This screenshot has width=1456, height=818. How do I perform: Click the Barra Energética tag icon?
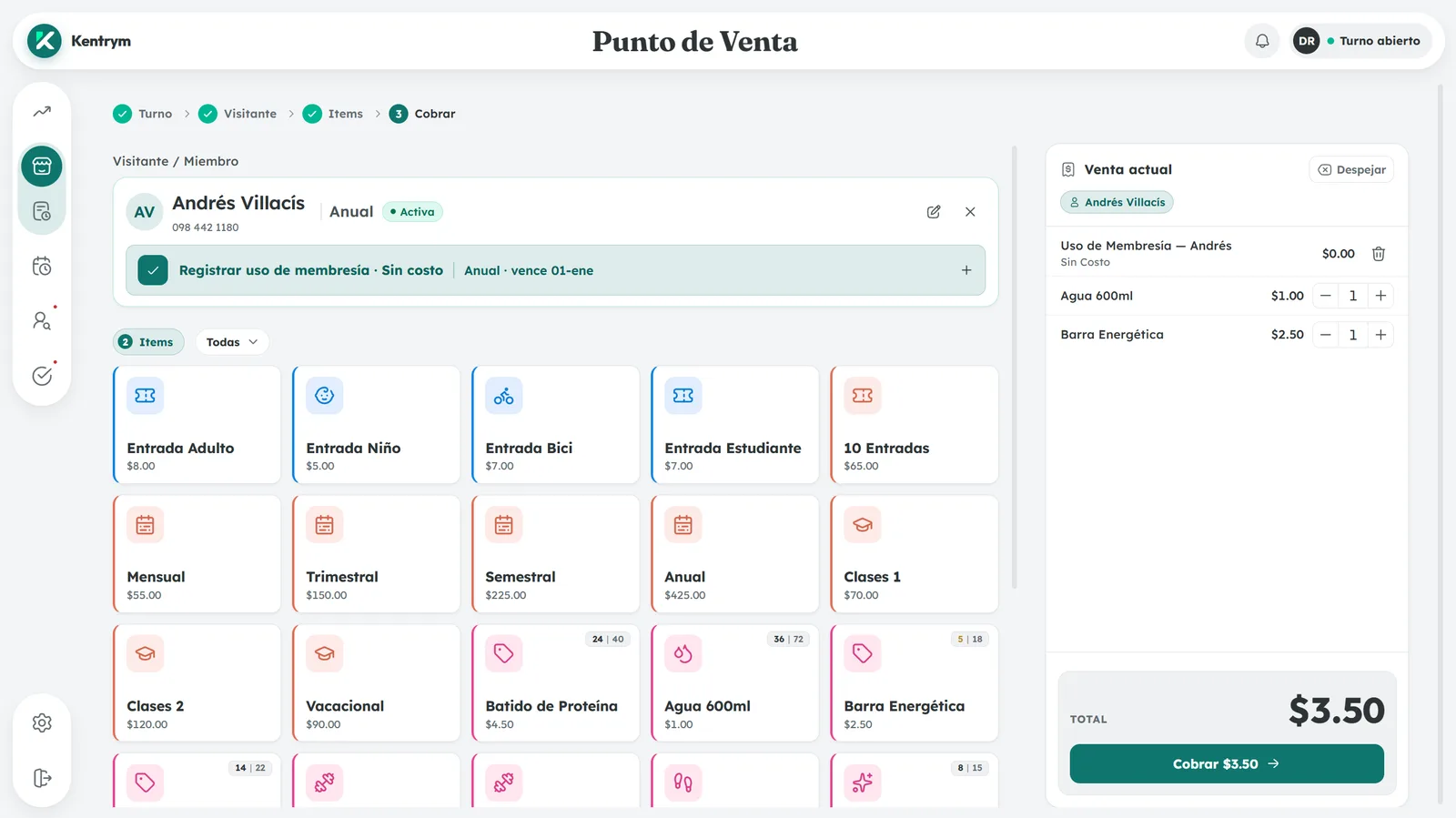click(x=863, y=653)
